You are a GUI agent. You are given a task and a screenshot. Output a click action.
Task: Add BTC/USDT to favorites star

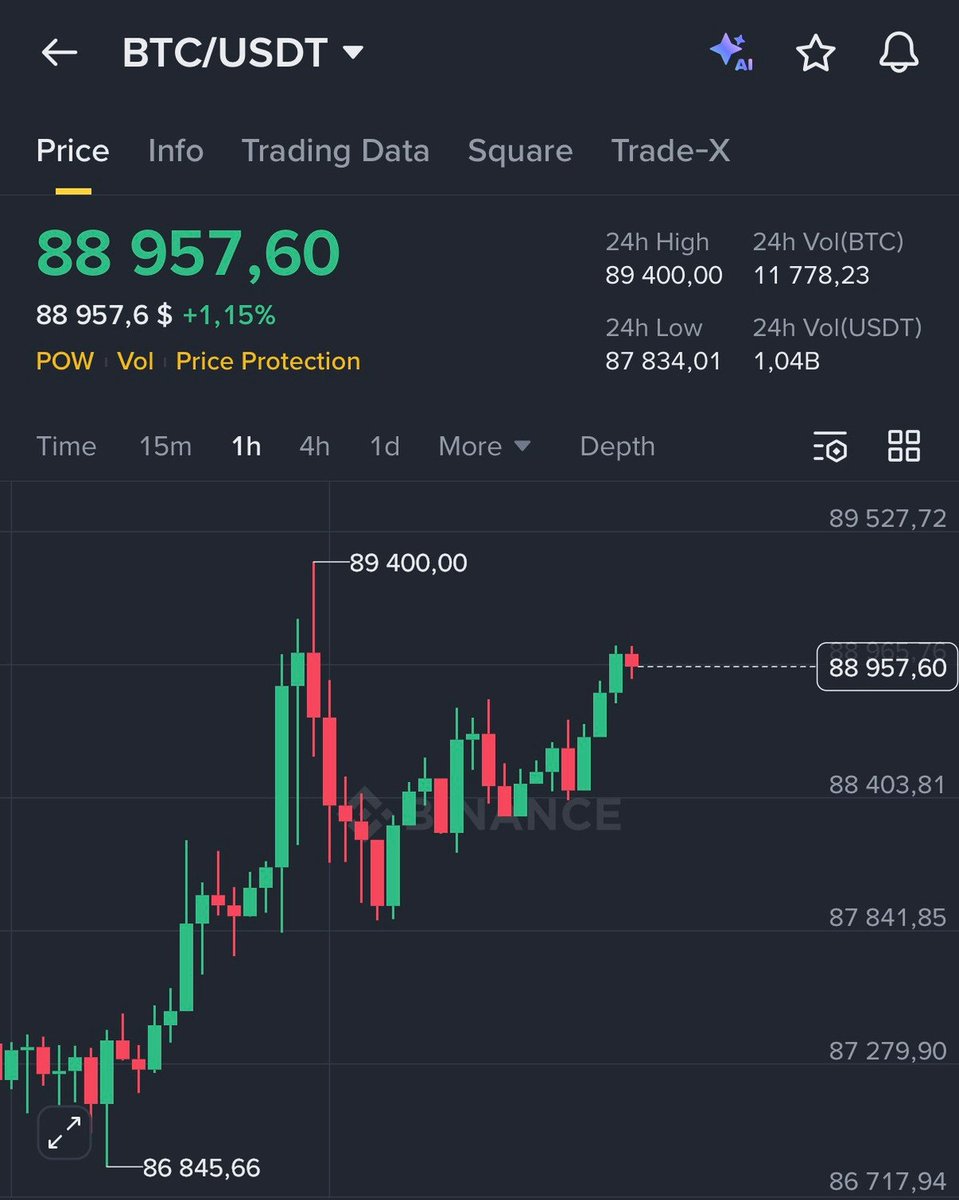pos(815,53)
